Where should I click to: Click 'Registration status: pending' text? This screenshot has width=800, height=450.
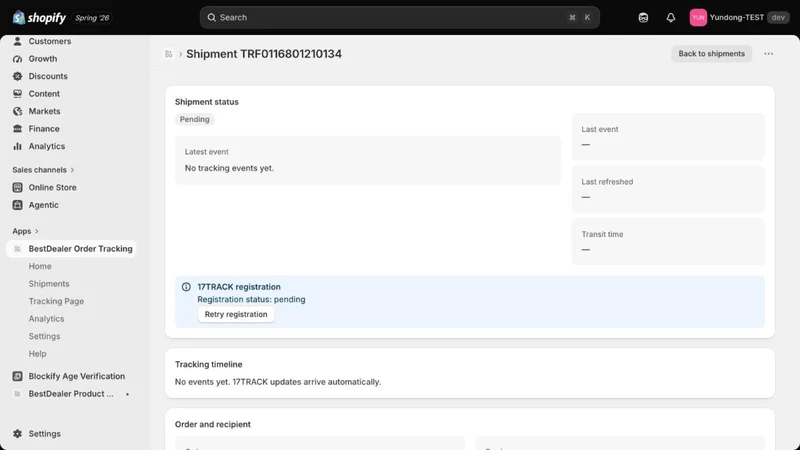pyautogui.click(x=252, y=299)
